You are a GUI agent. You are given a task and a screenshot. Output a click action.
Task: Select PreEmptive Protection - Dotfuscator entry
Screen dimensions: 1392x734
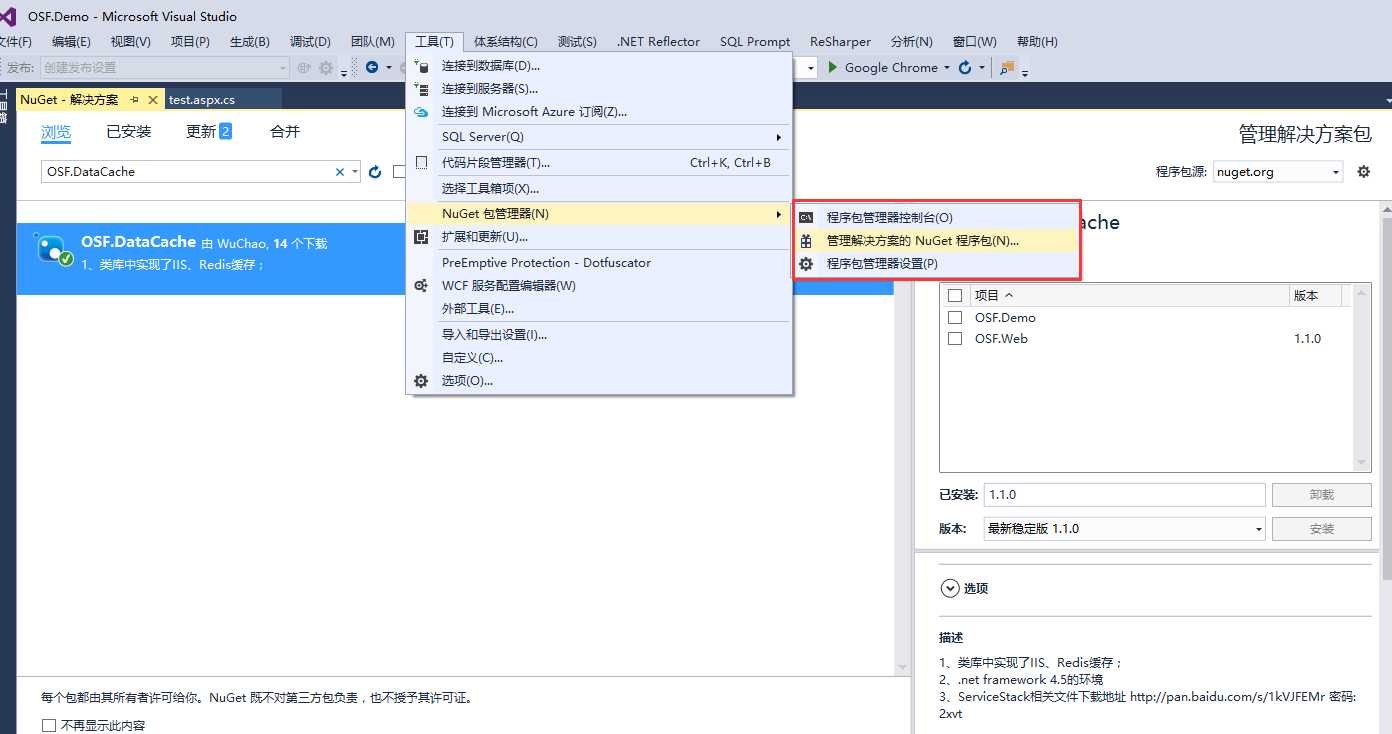pos(599,262)
